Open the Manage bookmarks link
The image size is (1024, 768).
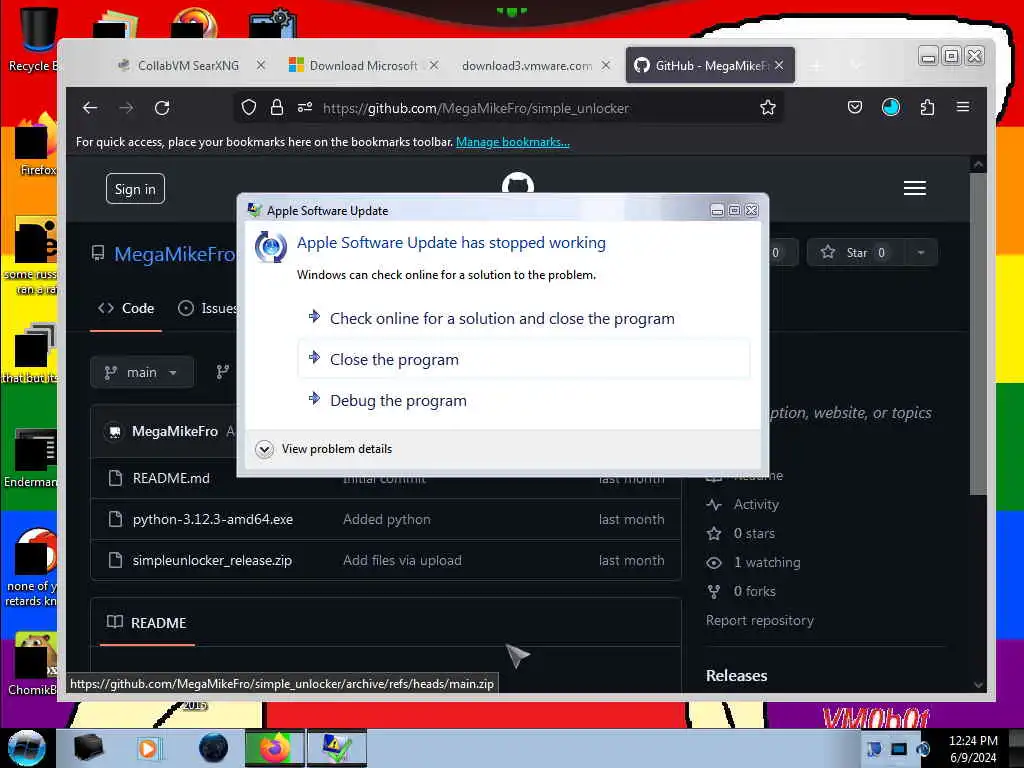pos(513,142)
